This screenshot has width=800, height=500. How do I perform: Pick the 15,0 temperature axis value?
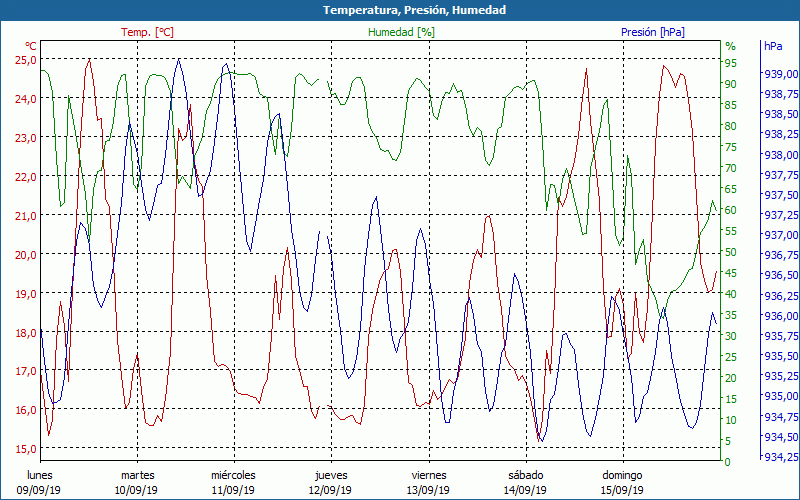(27, 449)
